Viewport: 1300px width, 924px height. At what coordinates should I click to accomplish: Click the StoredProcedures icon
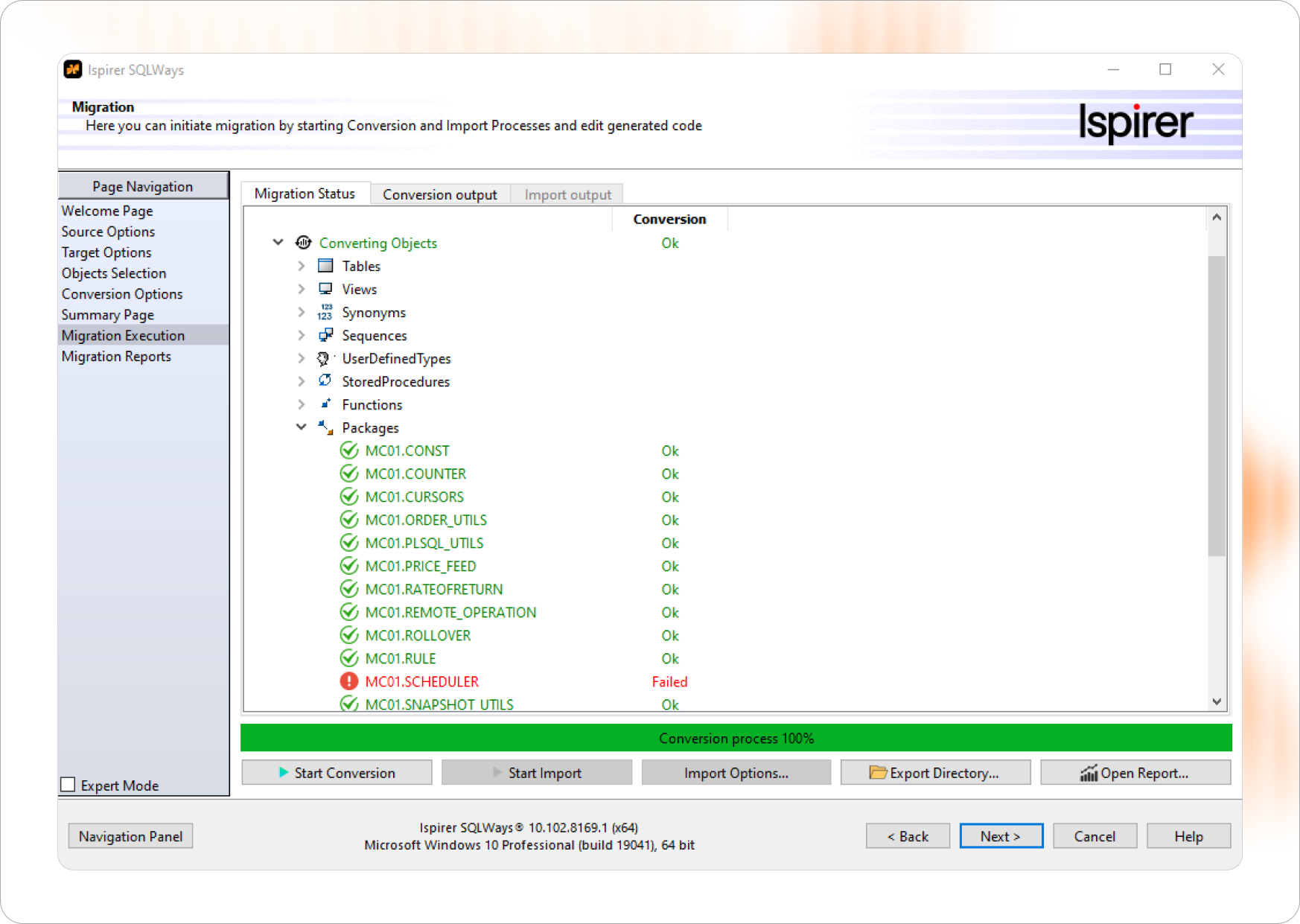[325, 381]
